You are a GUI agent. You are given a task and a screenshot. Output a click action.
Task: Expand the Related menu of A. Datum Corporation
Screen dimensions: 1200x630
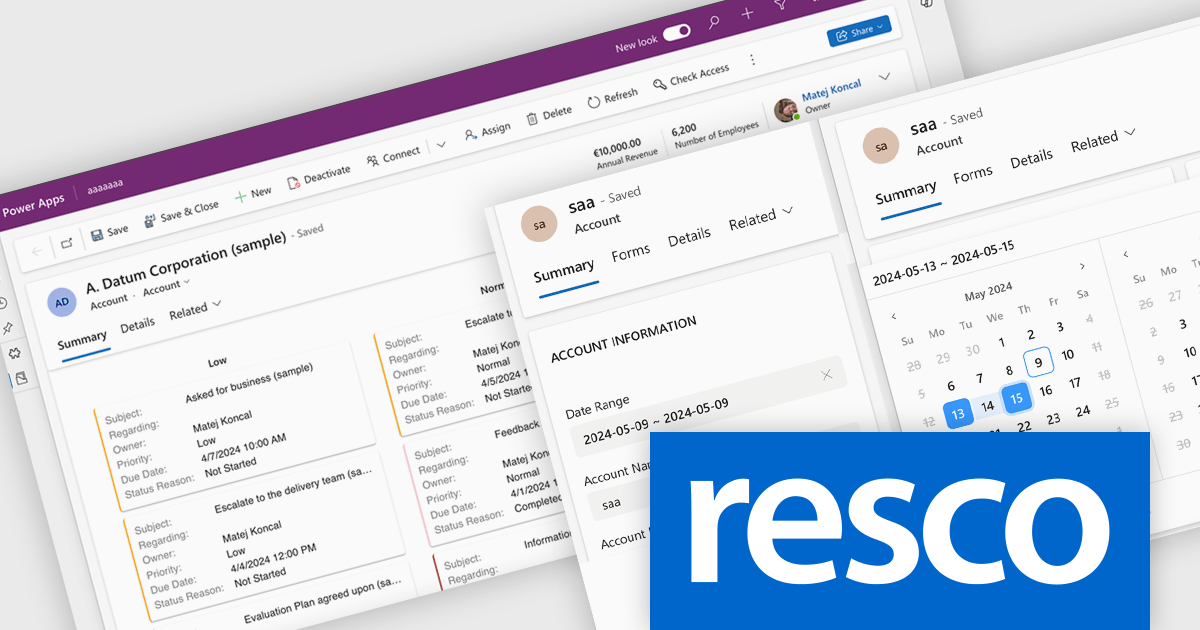(195, 310)
